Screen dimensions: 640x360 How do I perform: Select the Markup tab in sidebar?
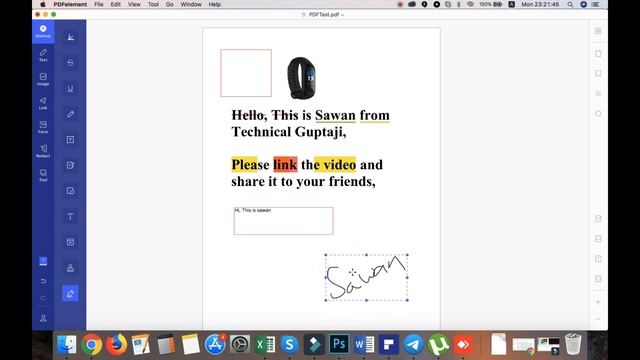tap(43, 31)
